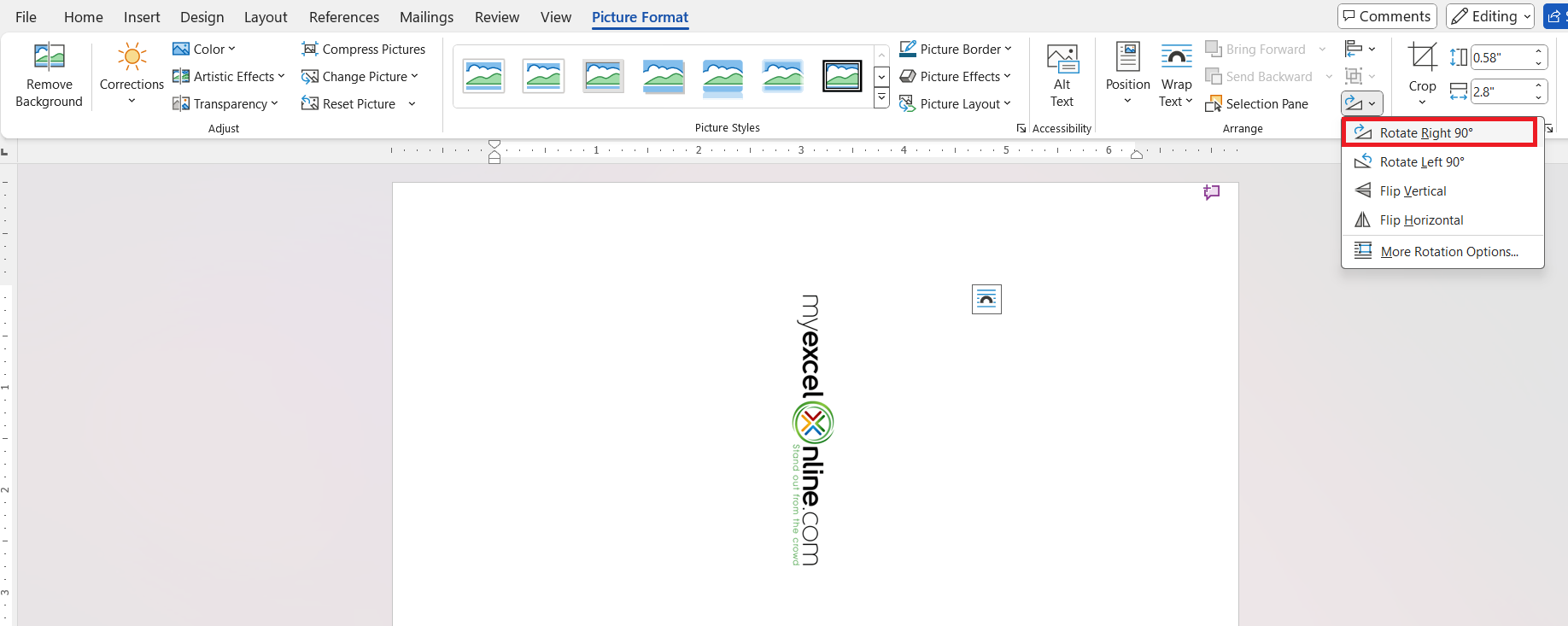Screen dimensions: 1568x626
Task: Open the Comments pane button
Action: [1387, 16]
